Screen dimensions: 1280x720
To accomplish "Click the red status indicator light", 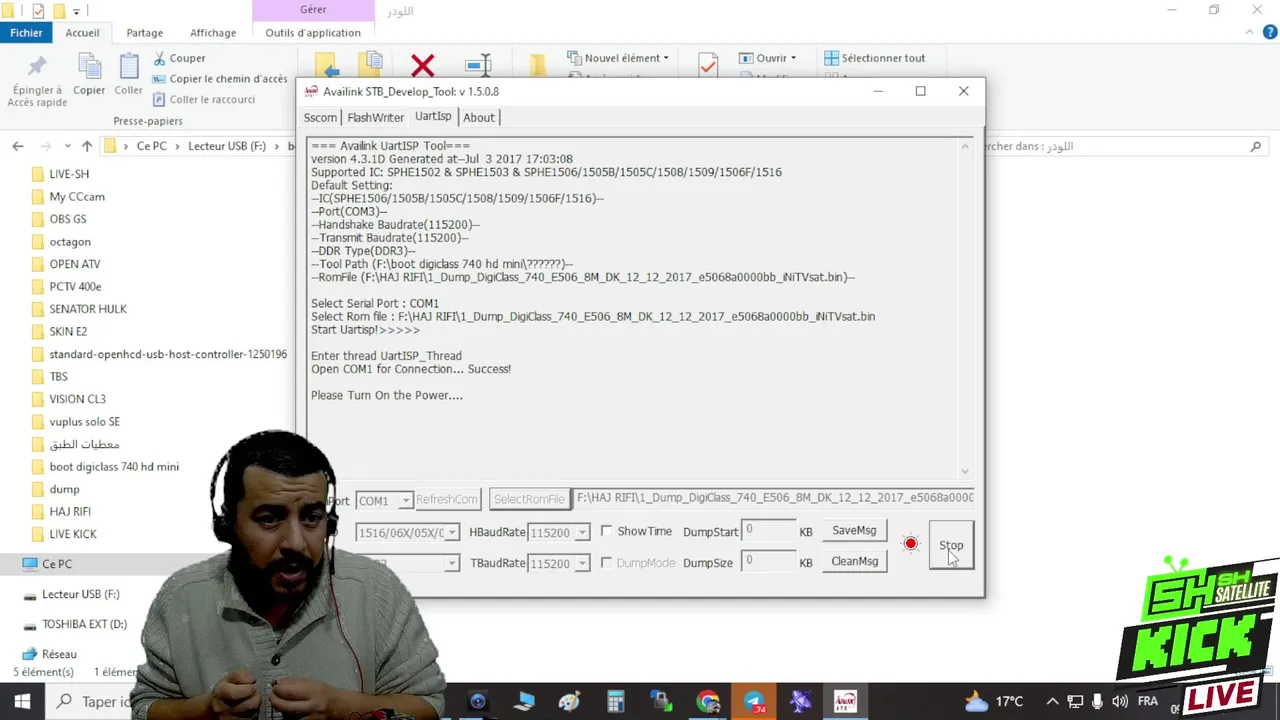I will 910,544.
